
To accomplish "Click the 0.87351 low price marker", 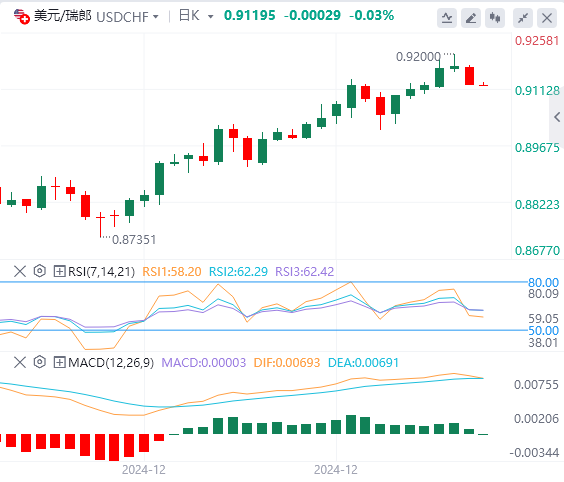I will 134,240.
